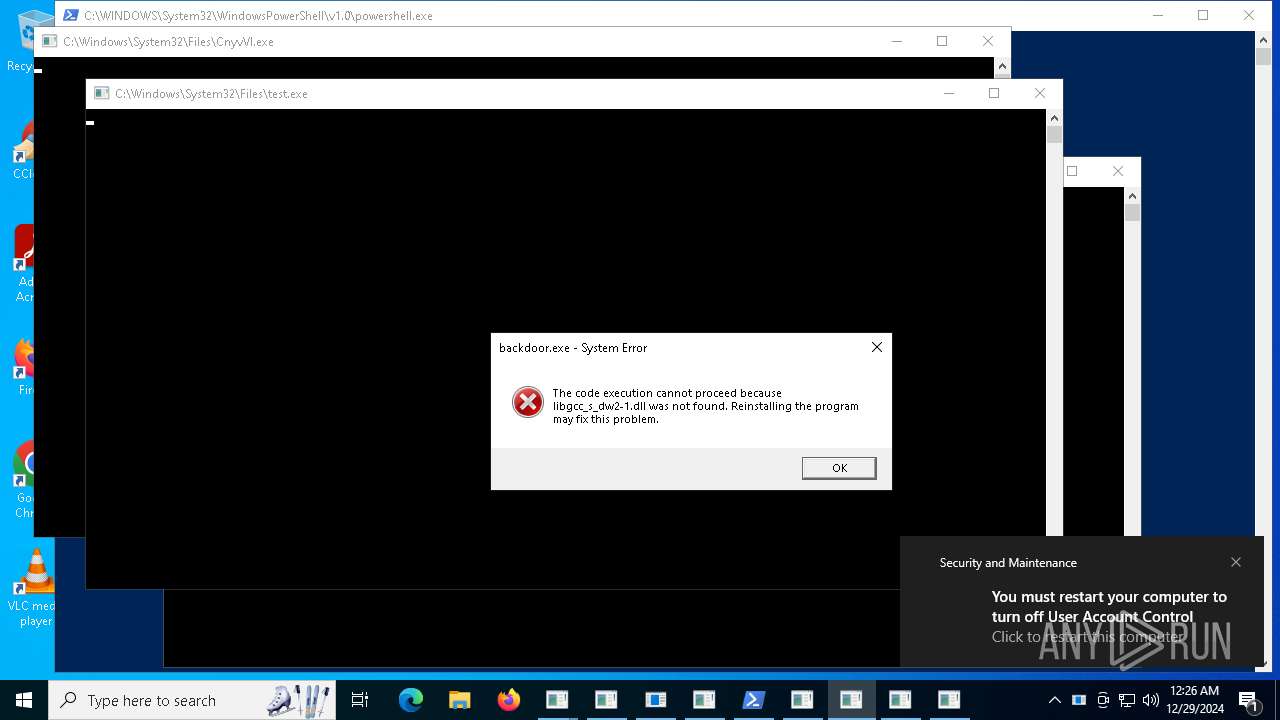
Task: Maximize the CnyvVI.exe console window
Action: (942, 41)
